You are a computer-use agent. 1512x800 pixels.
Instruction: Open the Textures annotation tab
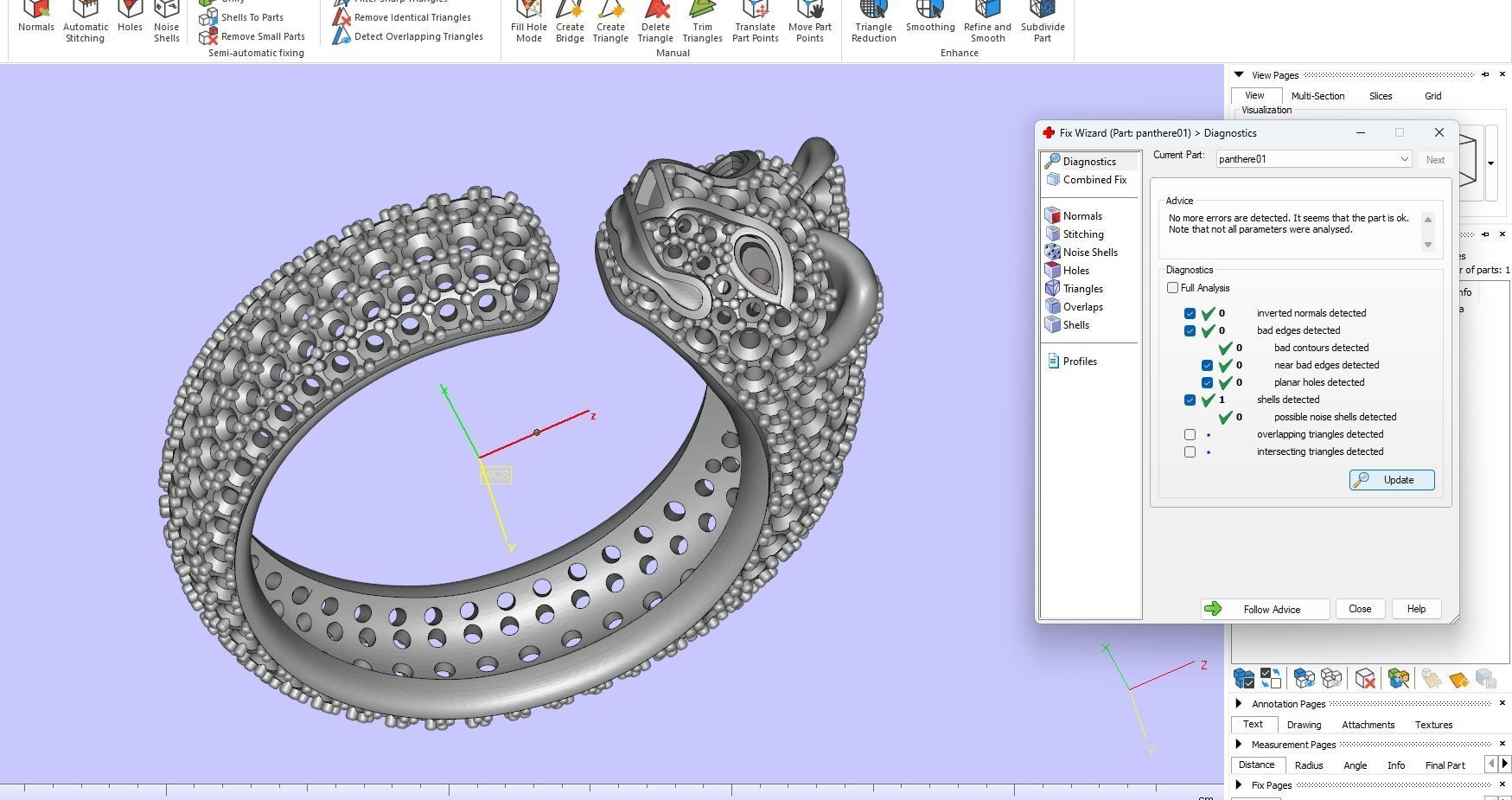tap(1433, 725)
